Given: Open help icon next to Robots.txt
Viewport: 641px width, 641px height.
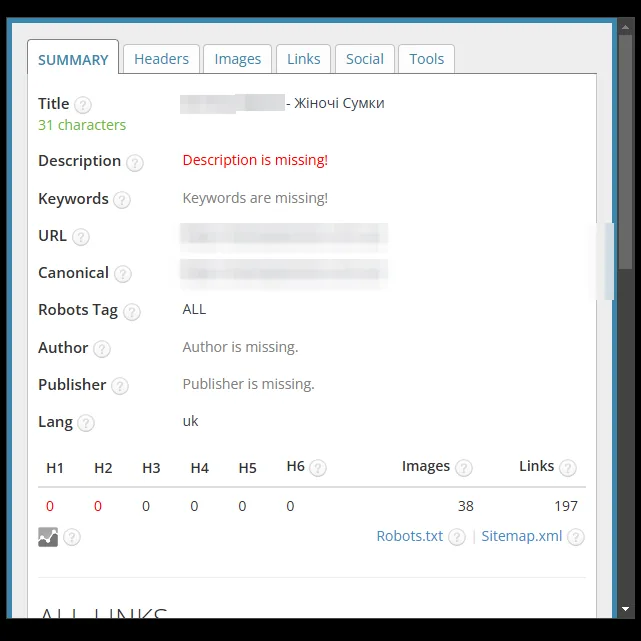Looking at the screenshot, I should [x=457, y=537].
